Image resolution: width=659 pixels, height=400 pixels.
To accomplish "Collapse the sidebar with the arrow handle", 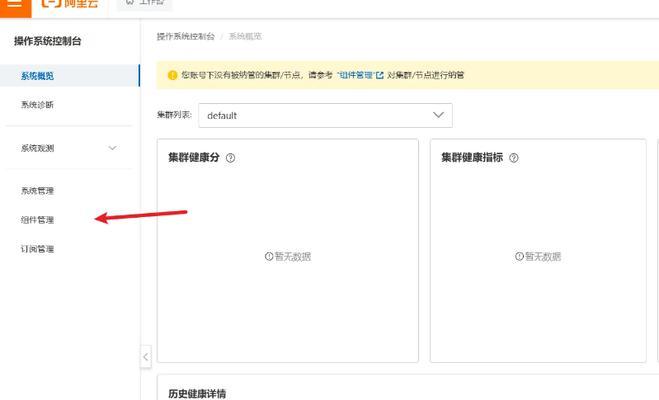I will tap(145, 357).
